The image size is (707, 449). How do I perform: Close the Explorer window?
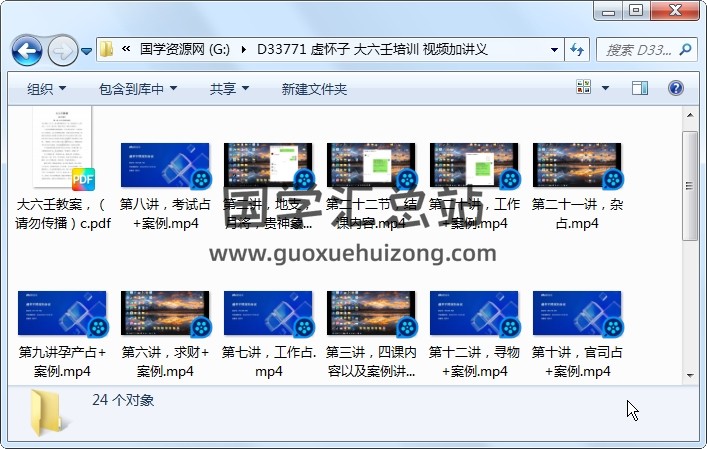[x=675, y=11]
